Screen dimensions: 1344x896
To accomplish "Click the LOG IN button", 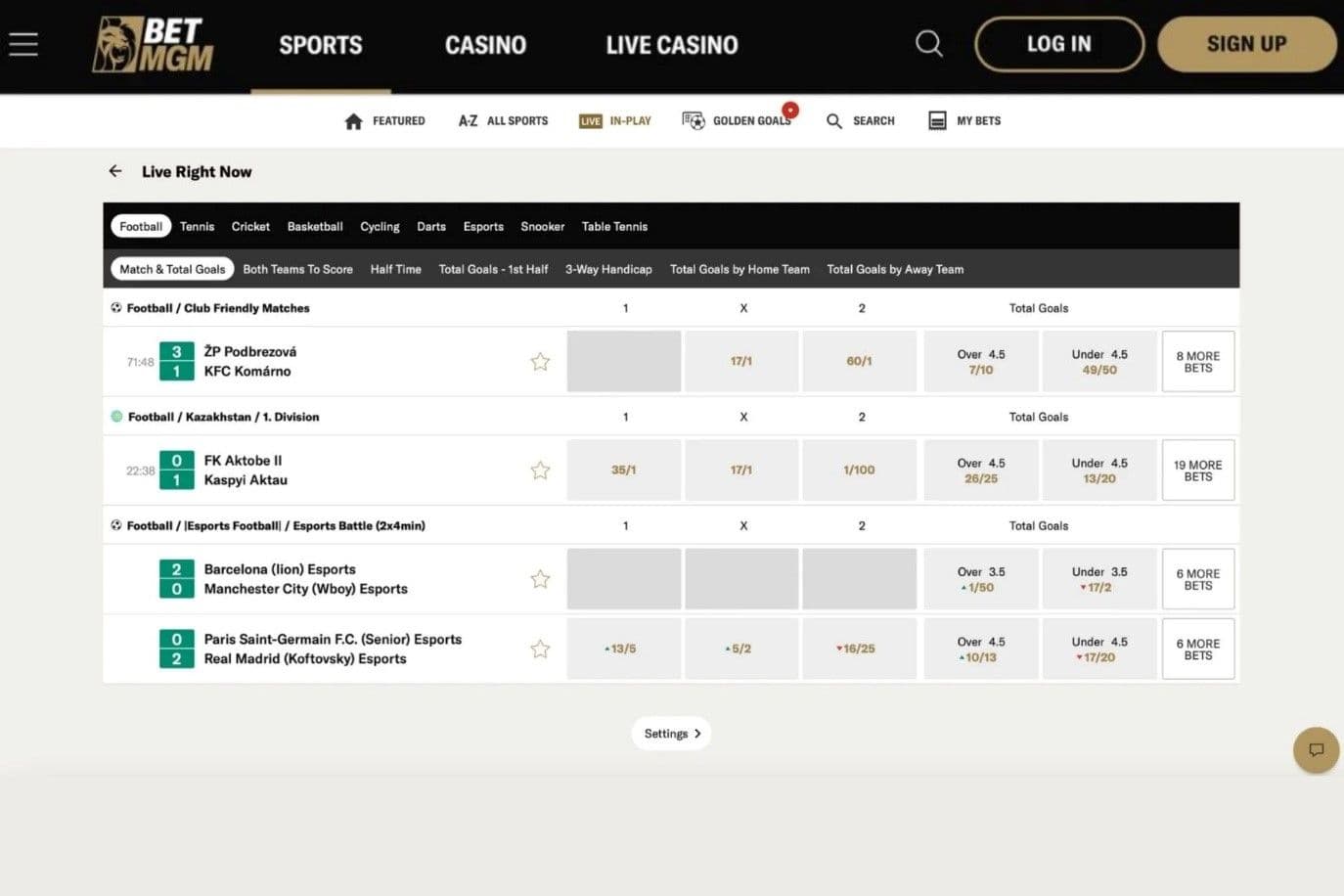I will coord(1059,44).
